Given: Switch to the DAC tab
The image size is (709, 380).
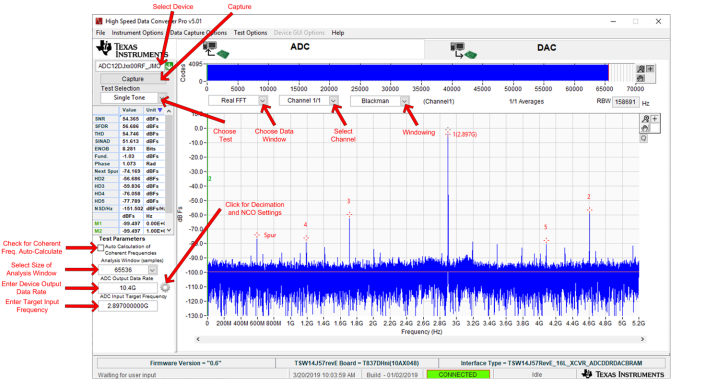Looking at the screenshot, I should coord(547,49).
